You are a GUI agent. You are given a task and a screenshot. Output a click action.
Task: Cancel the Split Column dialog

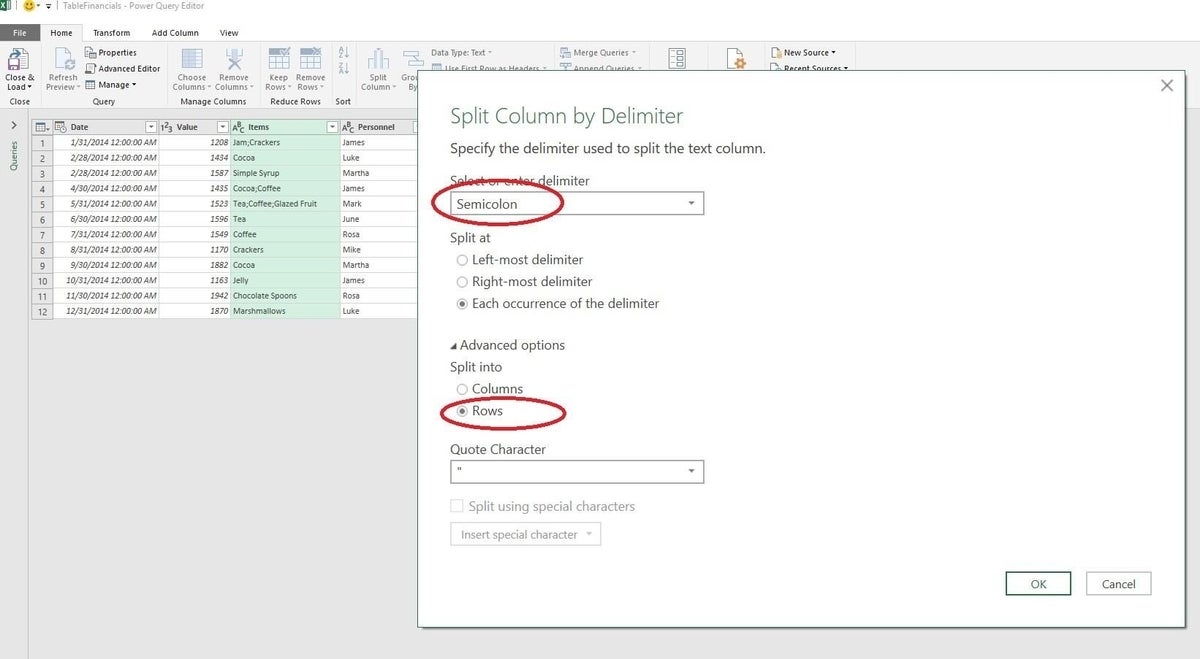[1118, 584]
